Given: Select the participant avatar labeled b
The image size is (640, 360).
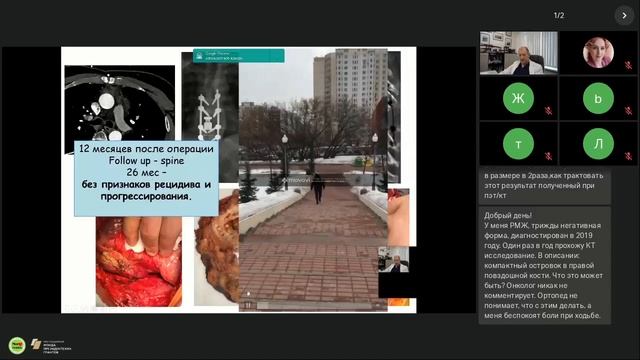Looking at the screenshot, I should (598, 98).
